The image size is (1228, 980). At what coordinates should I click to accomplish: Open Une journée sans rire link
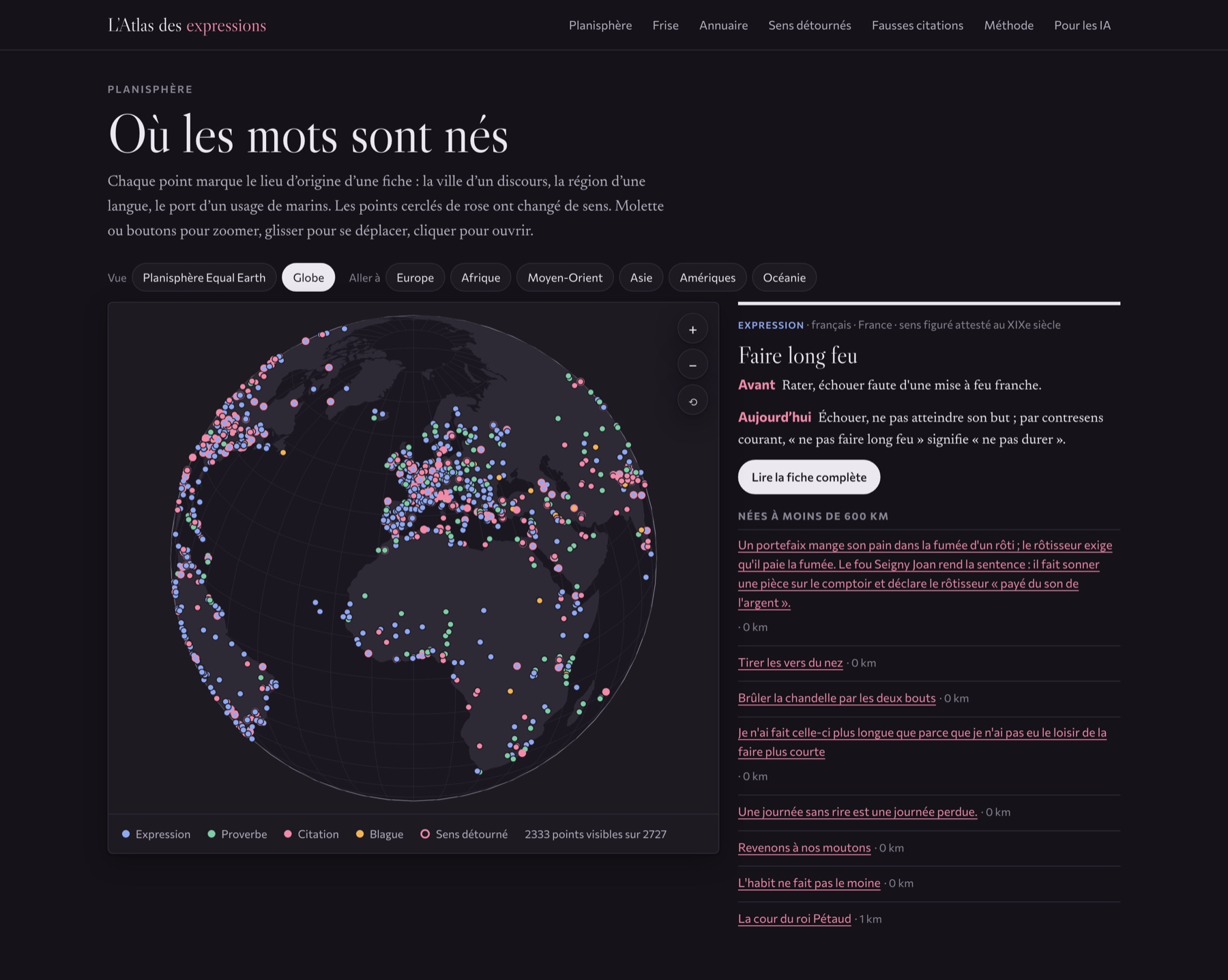858,812
